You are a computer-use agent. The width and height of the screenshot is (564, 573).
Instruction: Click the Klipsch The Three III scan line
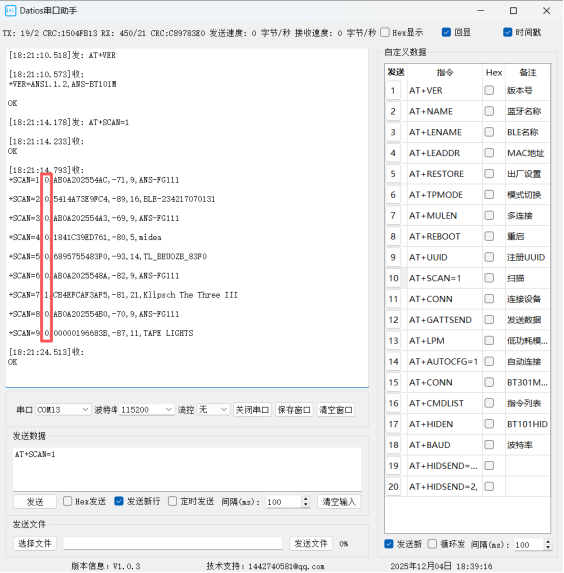point(123,295)
